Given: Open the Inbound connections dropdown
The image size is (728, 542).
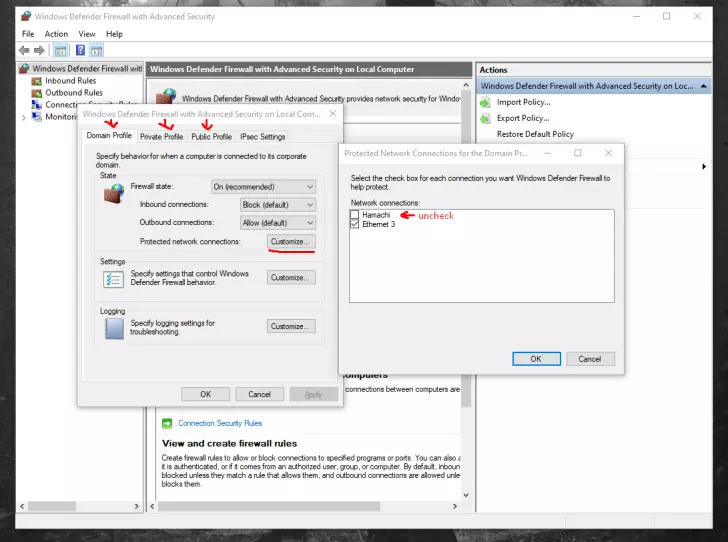Looking at the screenshot, I should point(278,205).
